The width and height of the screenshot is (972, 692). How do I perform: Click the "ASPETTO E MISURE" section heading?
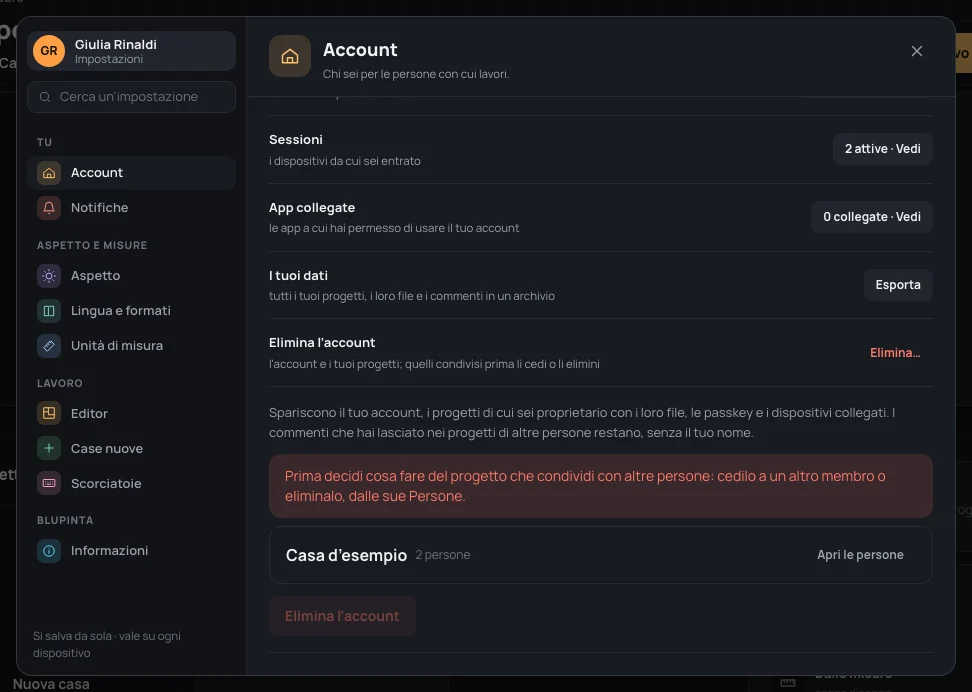pos(92,246)
